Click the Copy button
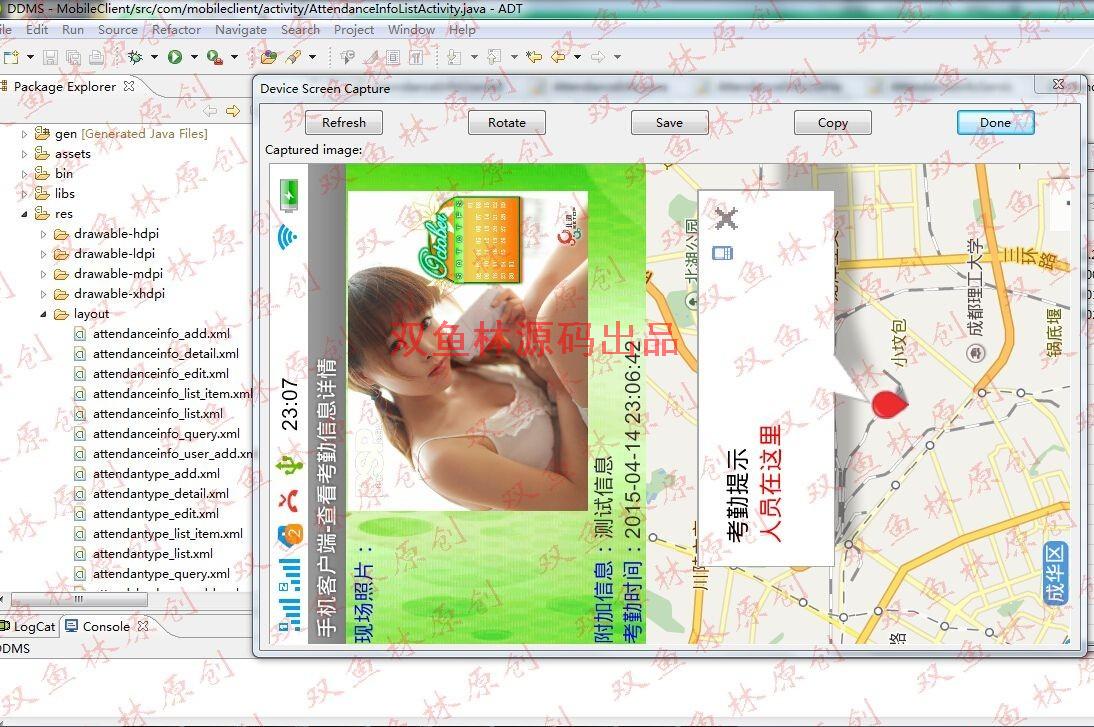 tap(832, 122)
